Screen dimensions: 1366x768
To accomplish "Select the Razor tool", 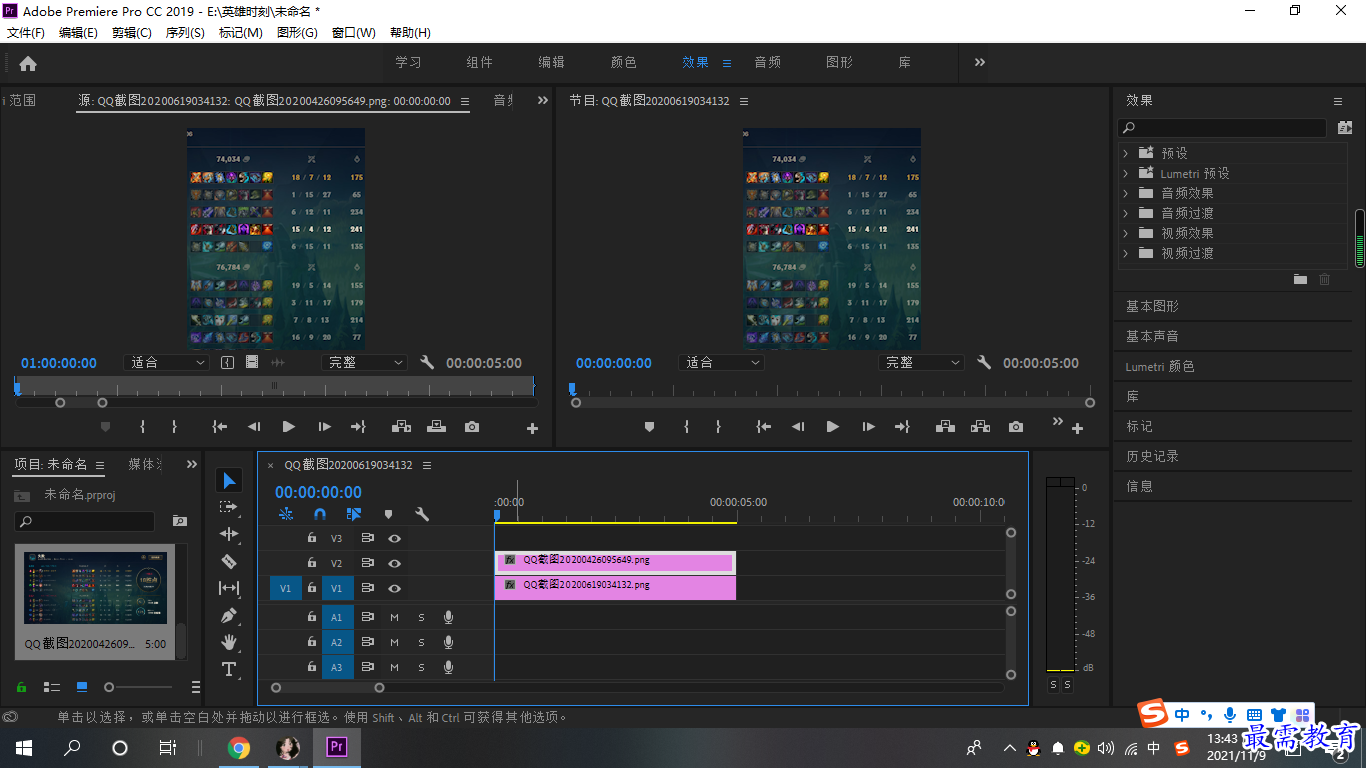I will tap(229, 561).
